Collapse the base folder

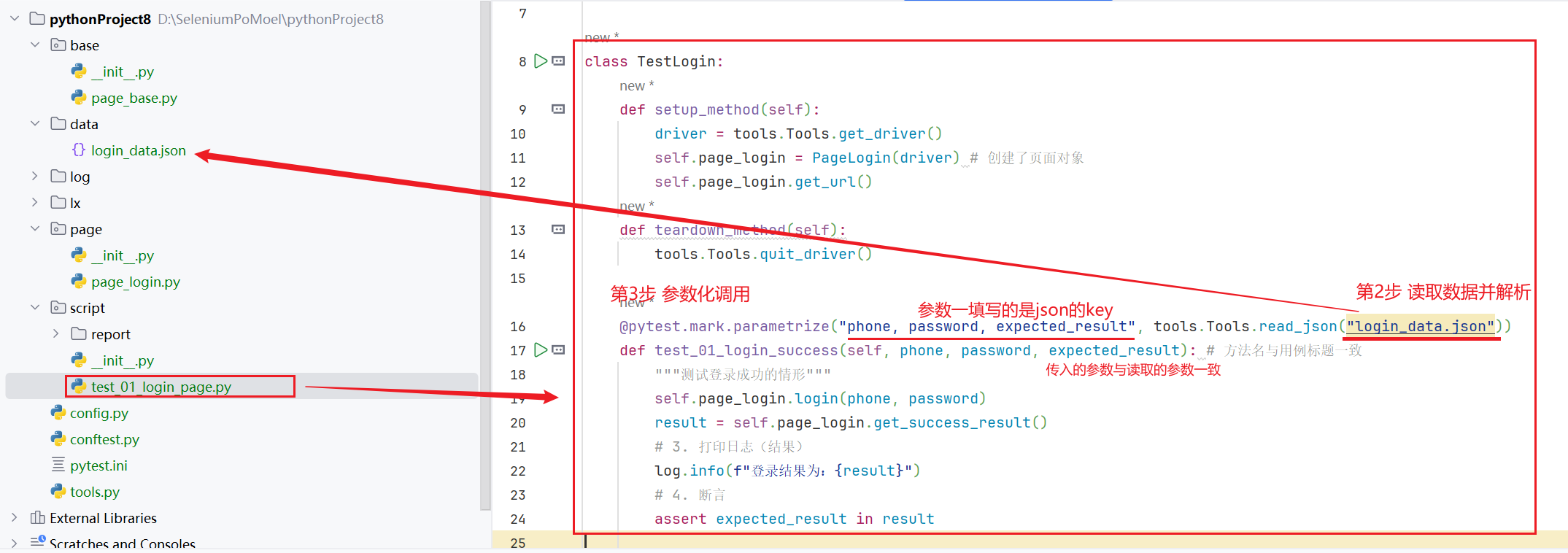35,45
